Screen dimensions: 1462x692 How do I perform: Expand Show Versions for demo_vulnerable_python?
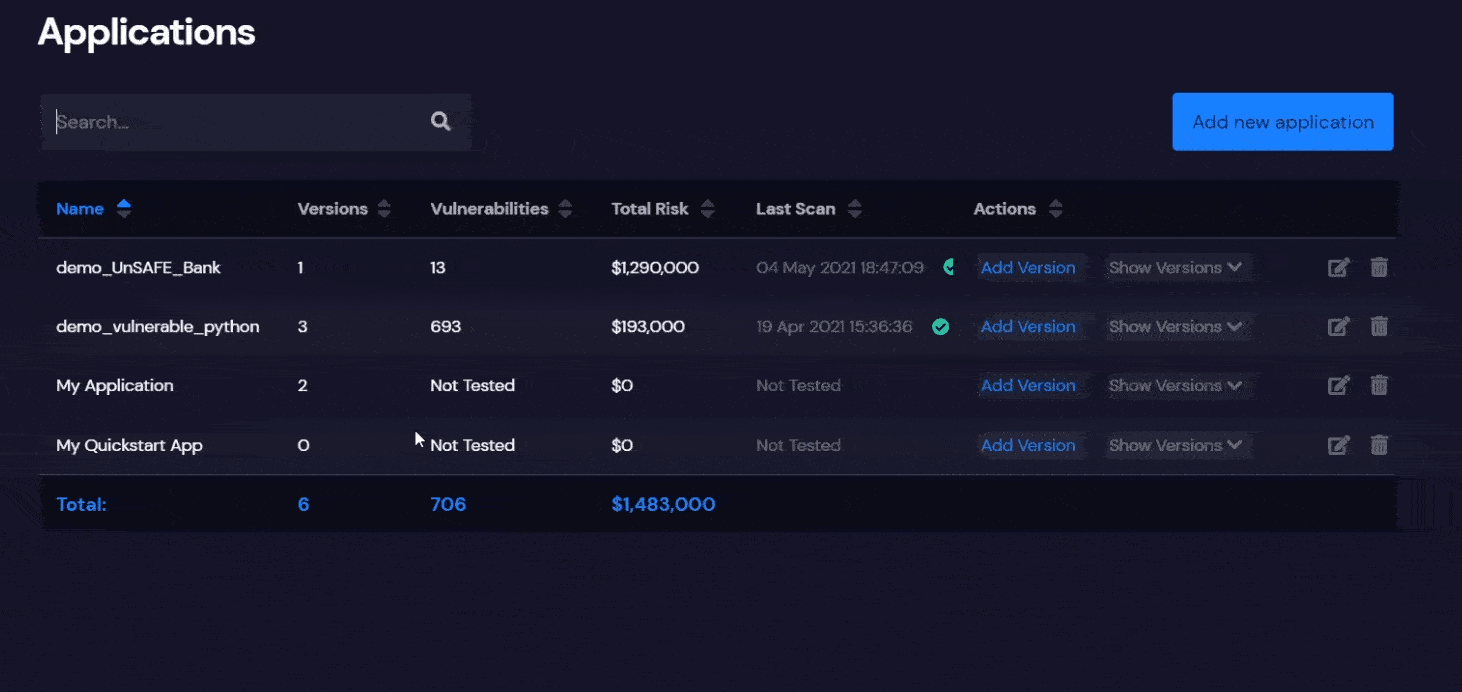[1175, 327]
